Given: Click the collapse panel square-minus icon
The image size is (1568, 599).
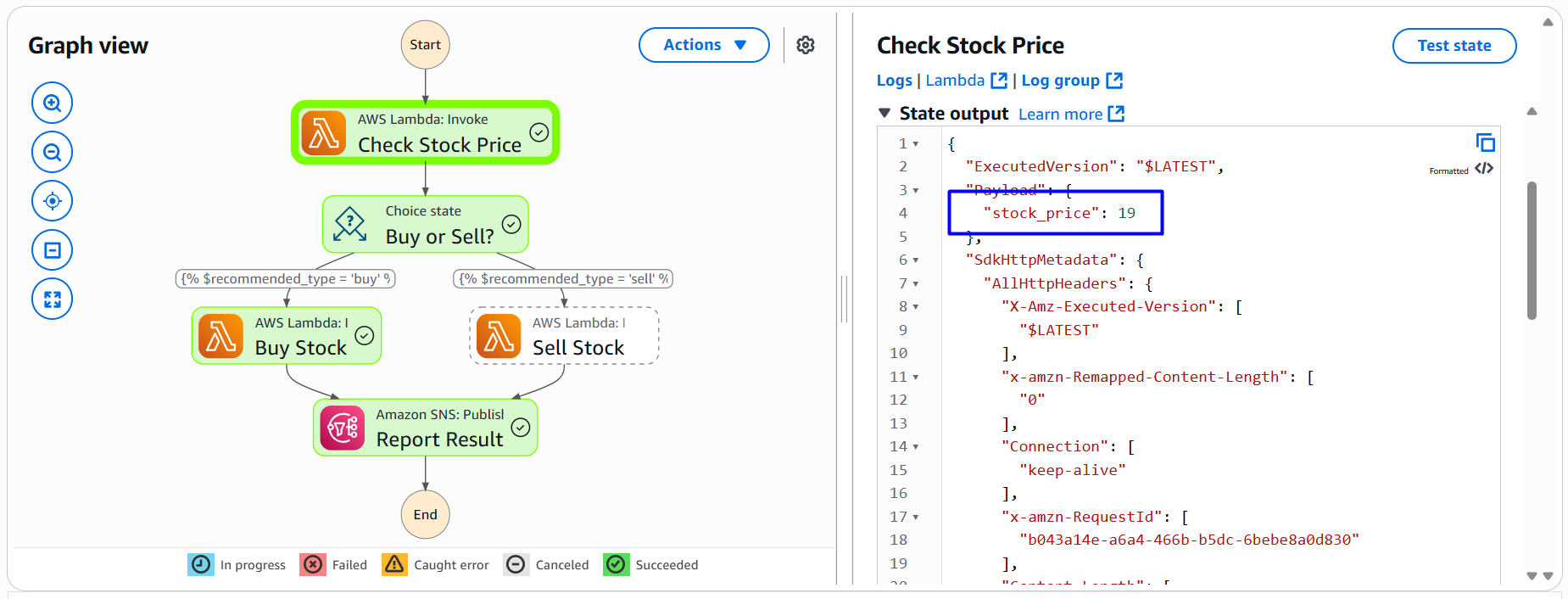Looking at the screenshot, I should tap(52, 250).
